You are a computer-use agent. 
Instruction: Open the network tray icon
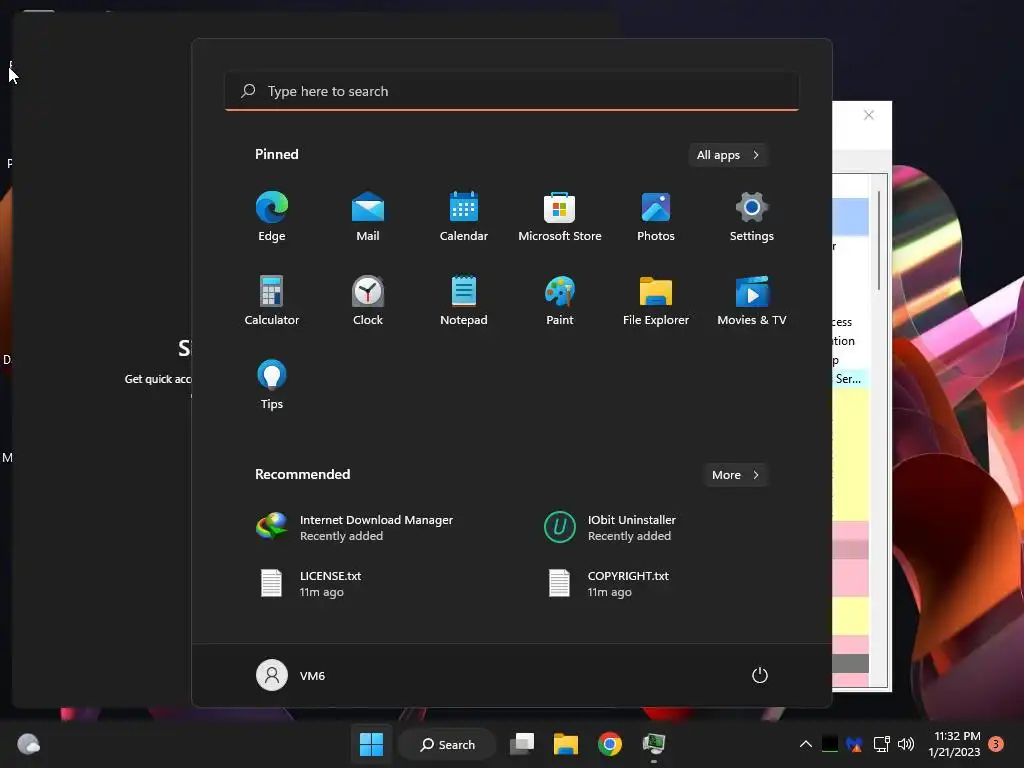[882, 744]
